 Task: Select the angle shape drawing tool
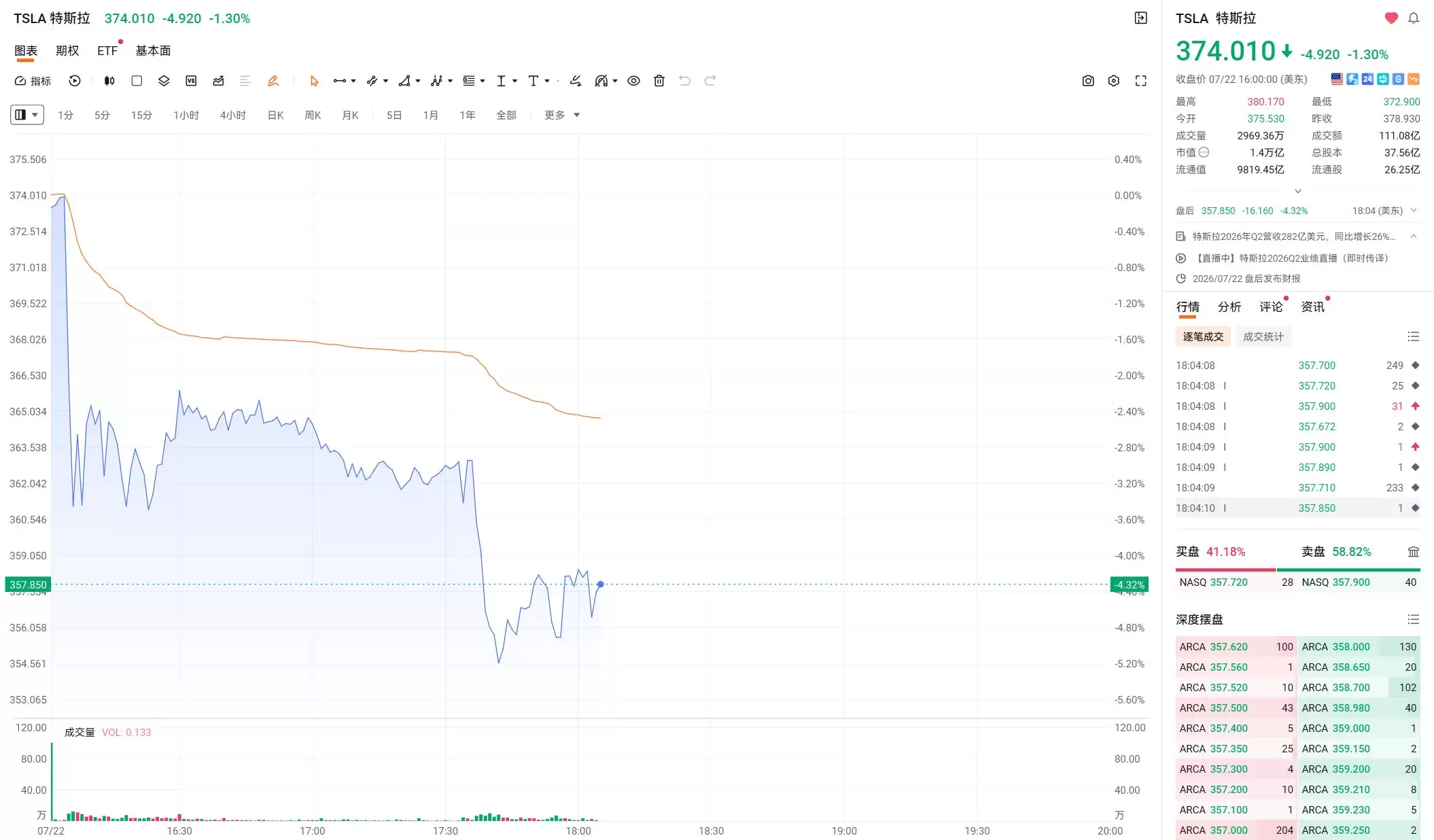tap(404, 81)
